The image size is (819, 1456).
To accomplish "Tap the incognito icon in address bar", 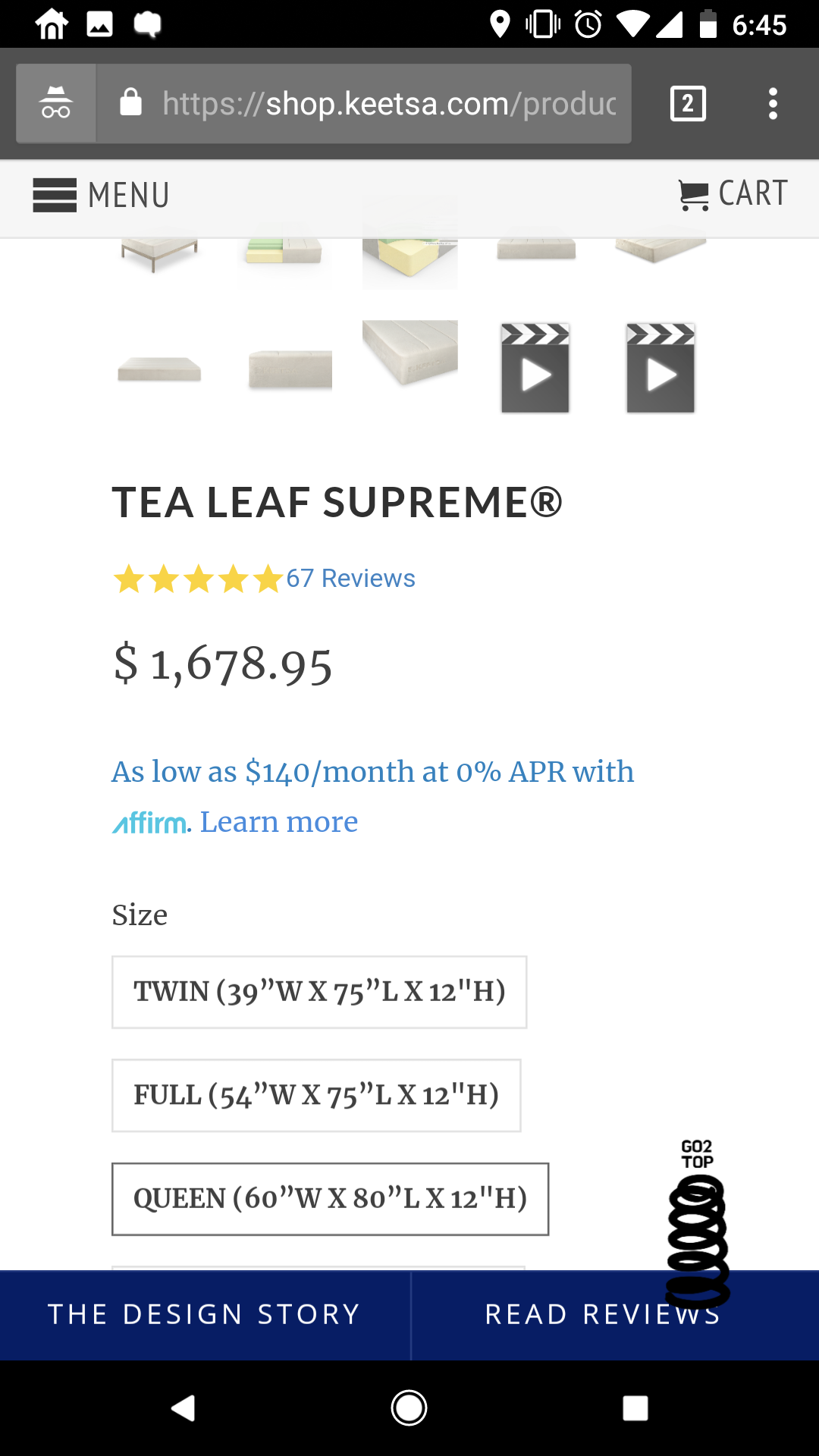I will pos(56,104).
